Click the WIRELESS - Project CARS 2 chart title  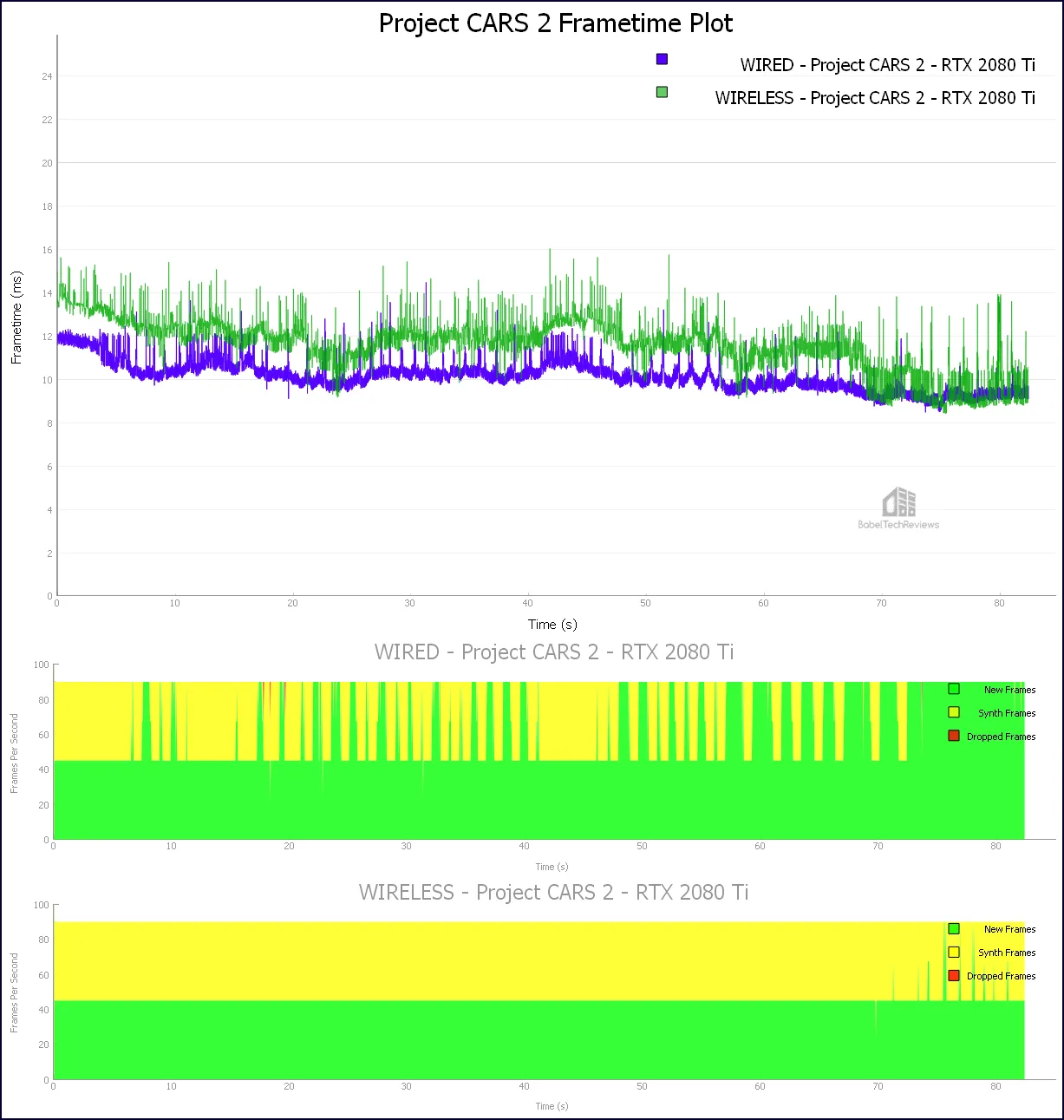pyautogui.click(x=554, y=893)
